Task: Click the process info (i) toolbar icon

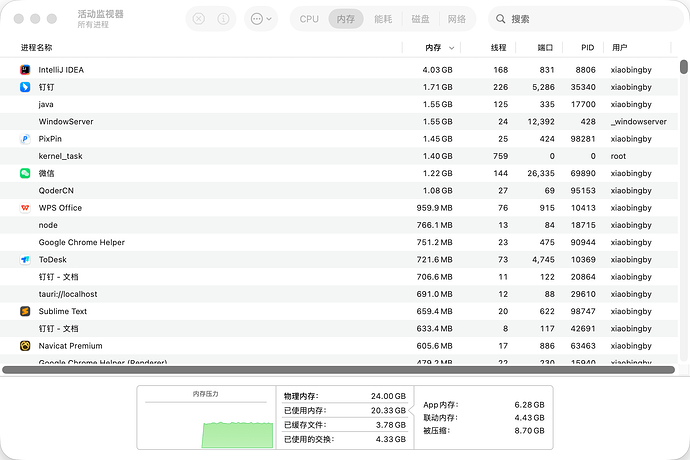Action: [x=224, y=19]
